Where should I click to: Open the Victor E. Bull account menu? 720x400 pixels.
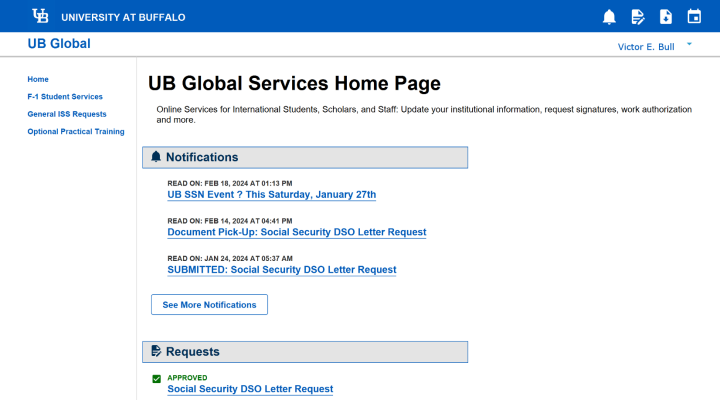pyautogui.click(x=646, y=46)
